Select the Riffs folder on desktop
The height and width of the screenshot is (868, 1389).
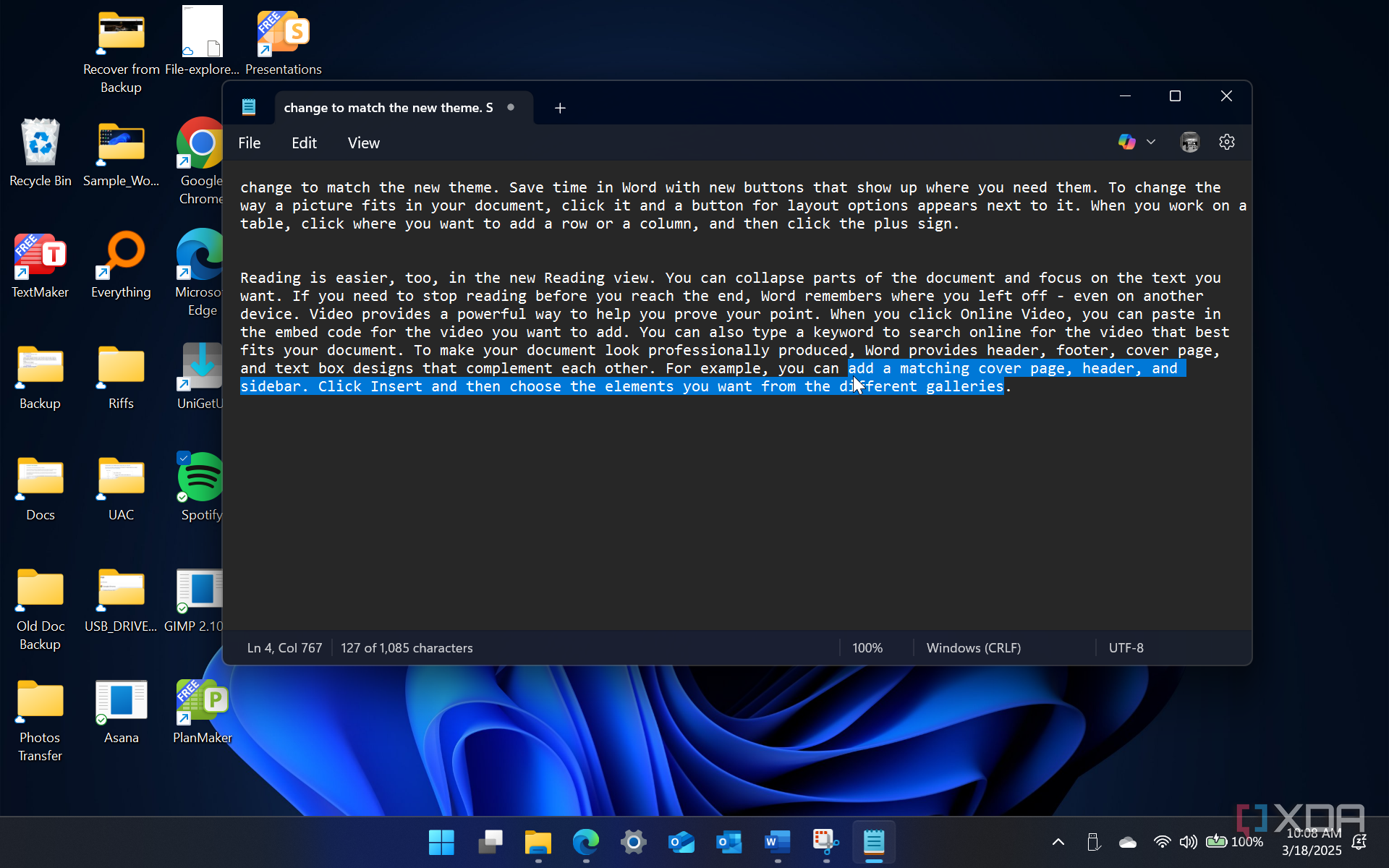click(122, 377)
